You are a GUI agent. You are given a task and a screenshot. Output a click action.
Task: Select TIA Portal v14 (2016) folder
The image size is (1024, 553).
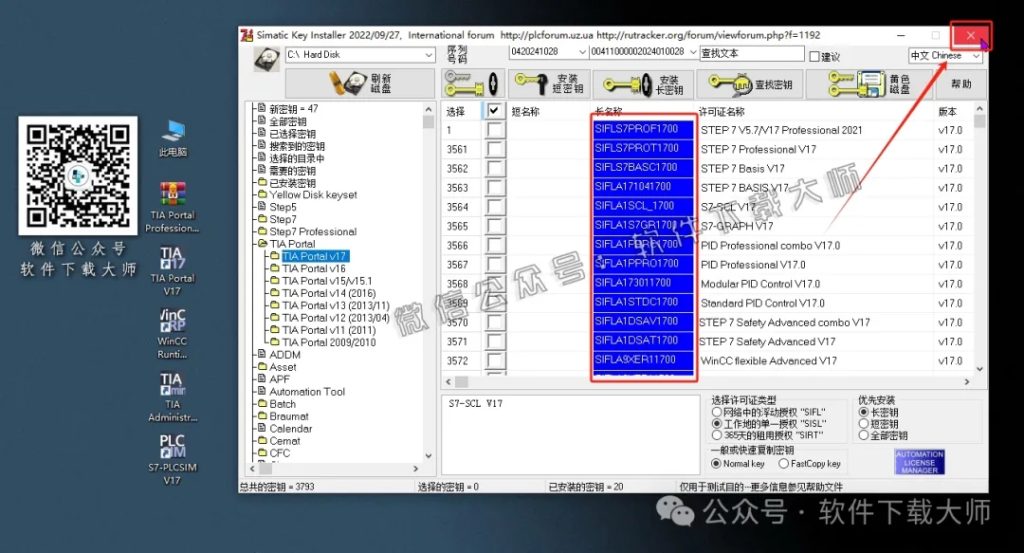tap(328, 293)
